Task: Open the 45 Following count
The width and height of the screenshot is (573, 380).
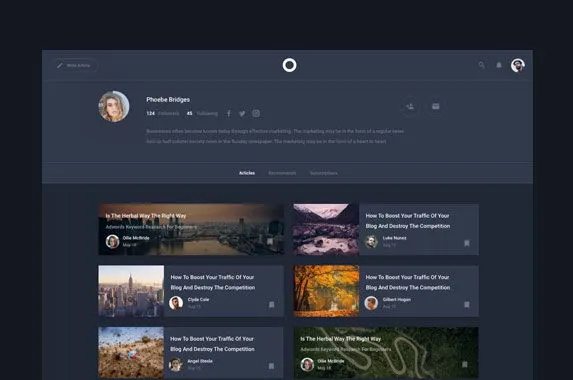Action: pyautogui.click(x=202, y=113)
